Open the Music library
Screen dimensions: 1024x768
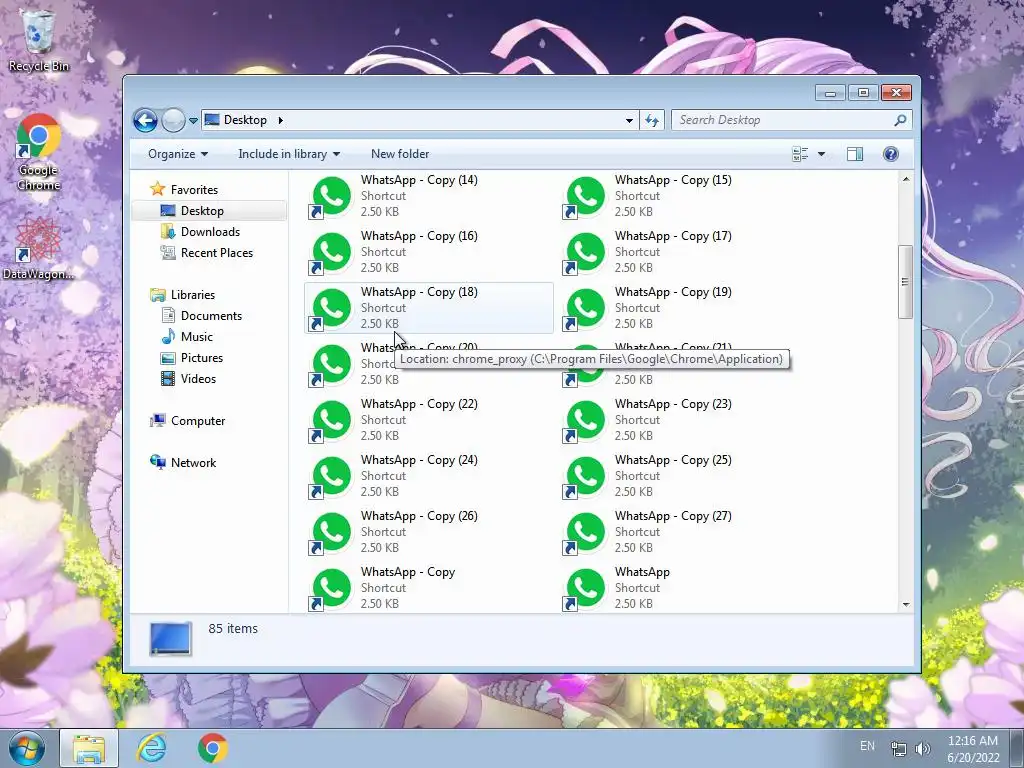[197, 336]
